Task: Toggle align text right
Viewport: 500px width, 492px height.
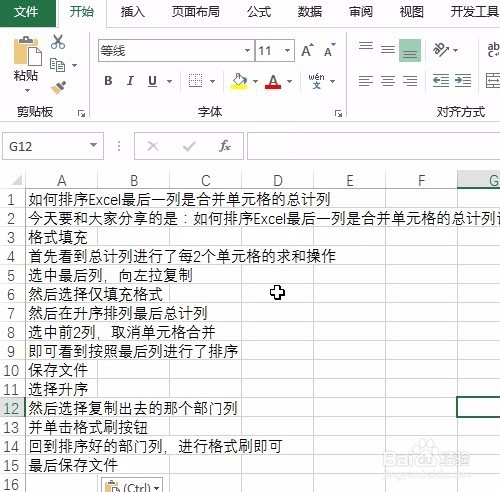Action: pos(410,81)
